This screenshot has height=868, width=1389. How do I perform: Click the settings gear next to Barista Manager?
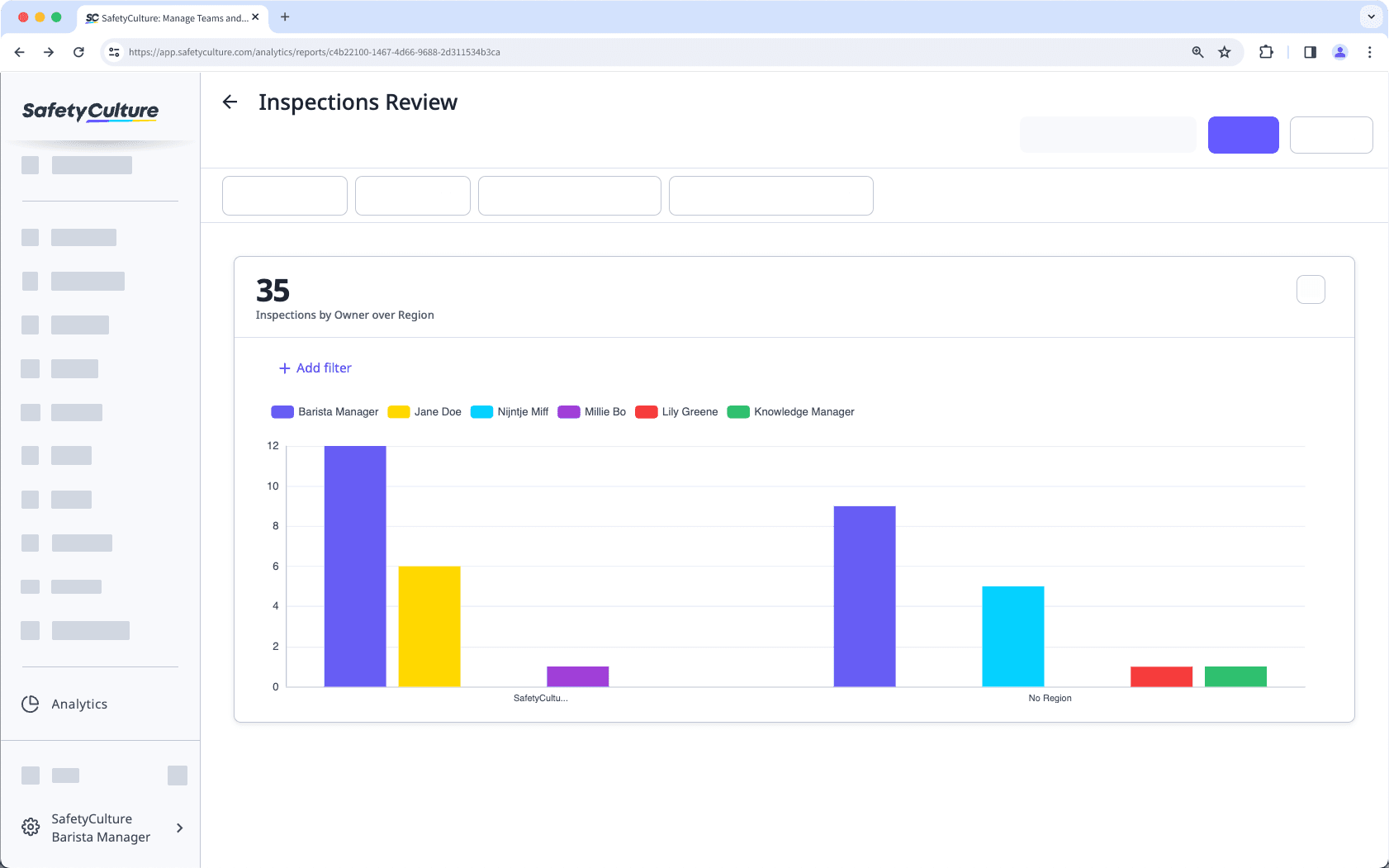tap(30, 827)
